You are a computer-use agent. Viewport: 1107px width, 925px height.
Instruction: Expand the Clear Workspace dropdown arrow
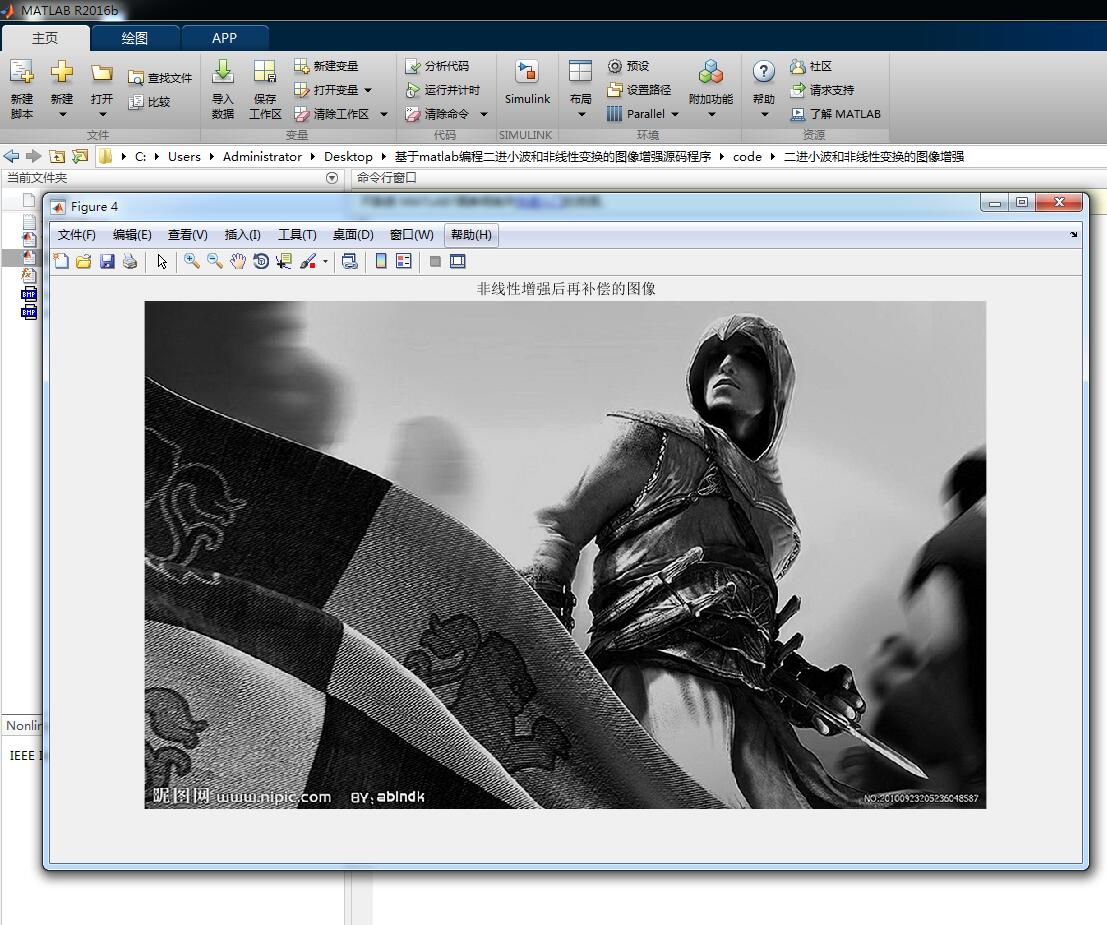(384, 114)
